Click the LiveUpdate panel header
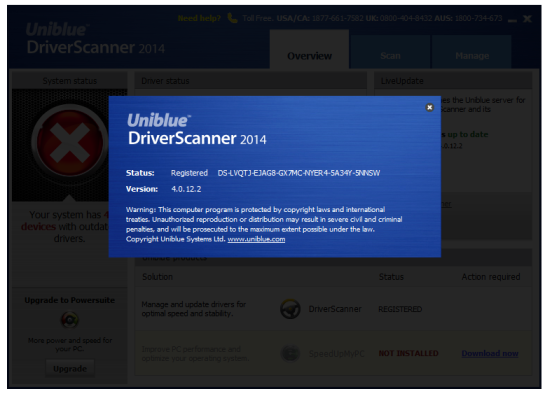 453,81
